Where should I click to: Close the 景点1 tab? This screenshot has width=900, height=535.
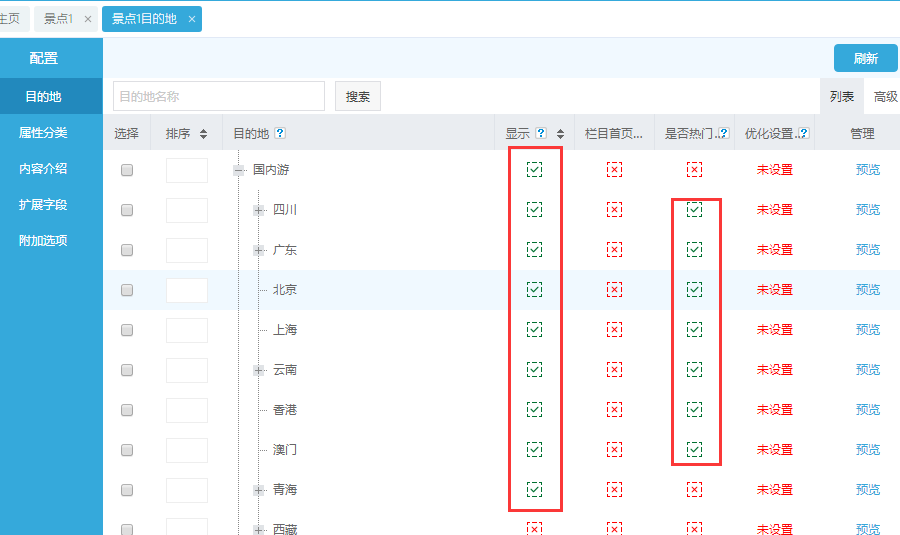coord(88,19)
